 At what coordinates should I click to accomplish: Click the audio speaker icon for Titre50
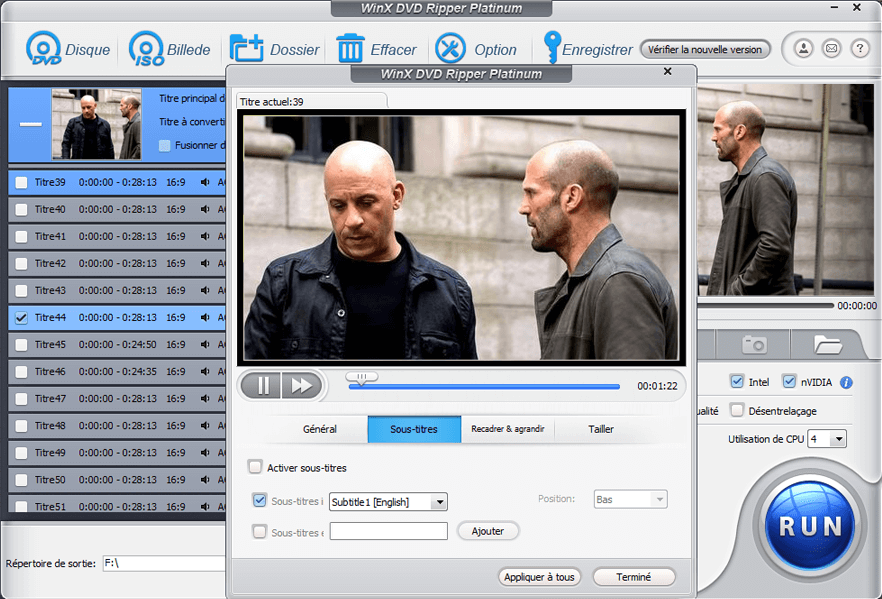[x=205, y=480]
